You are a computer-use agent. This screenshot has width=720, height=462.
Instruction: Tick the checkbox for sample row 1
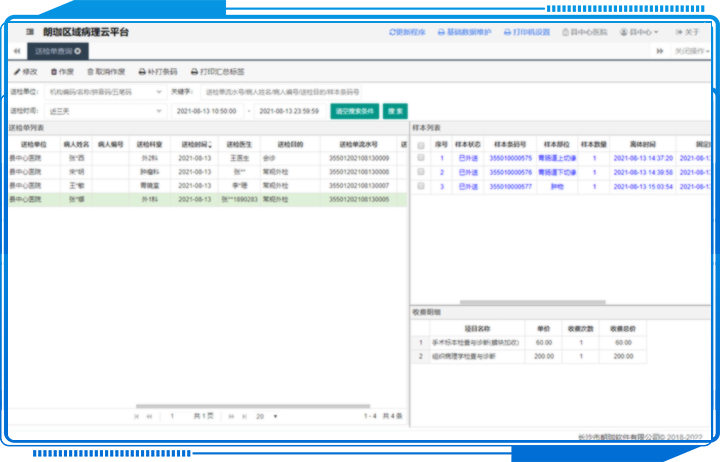(x=421, y=158)
